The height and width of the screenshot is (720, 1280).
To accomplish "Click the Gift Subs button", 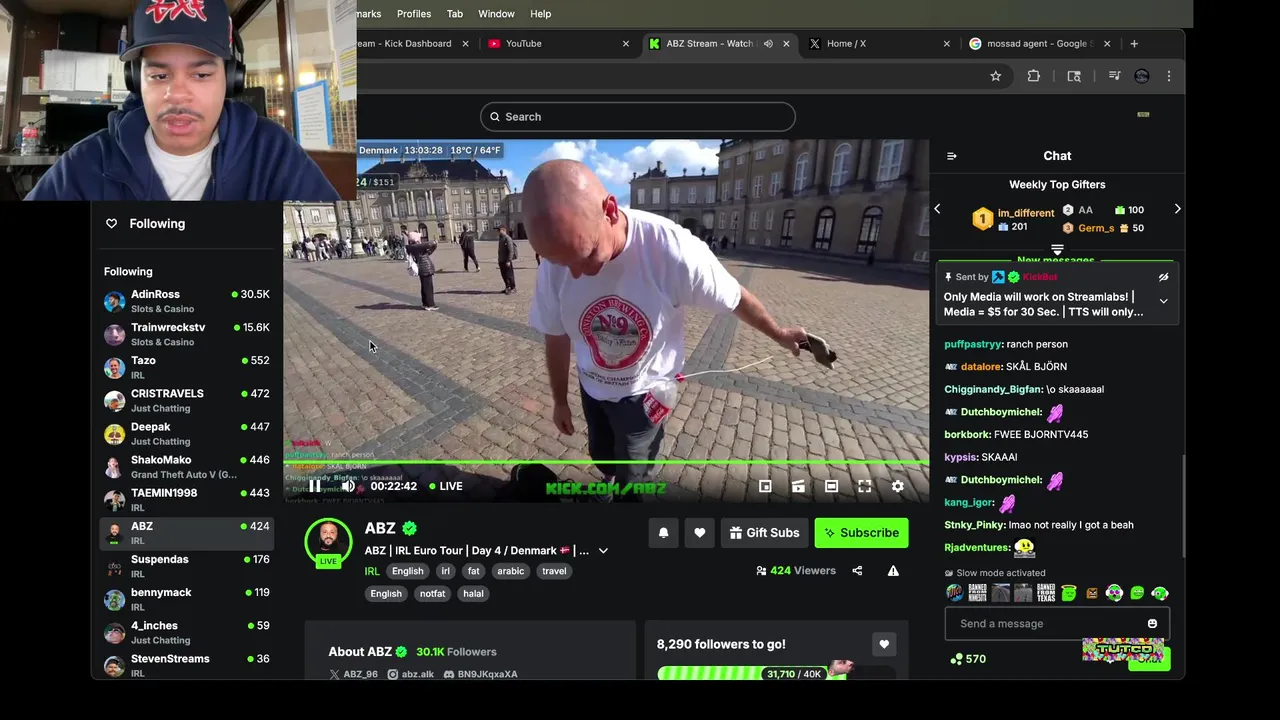I will click(x=765, y=533).
